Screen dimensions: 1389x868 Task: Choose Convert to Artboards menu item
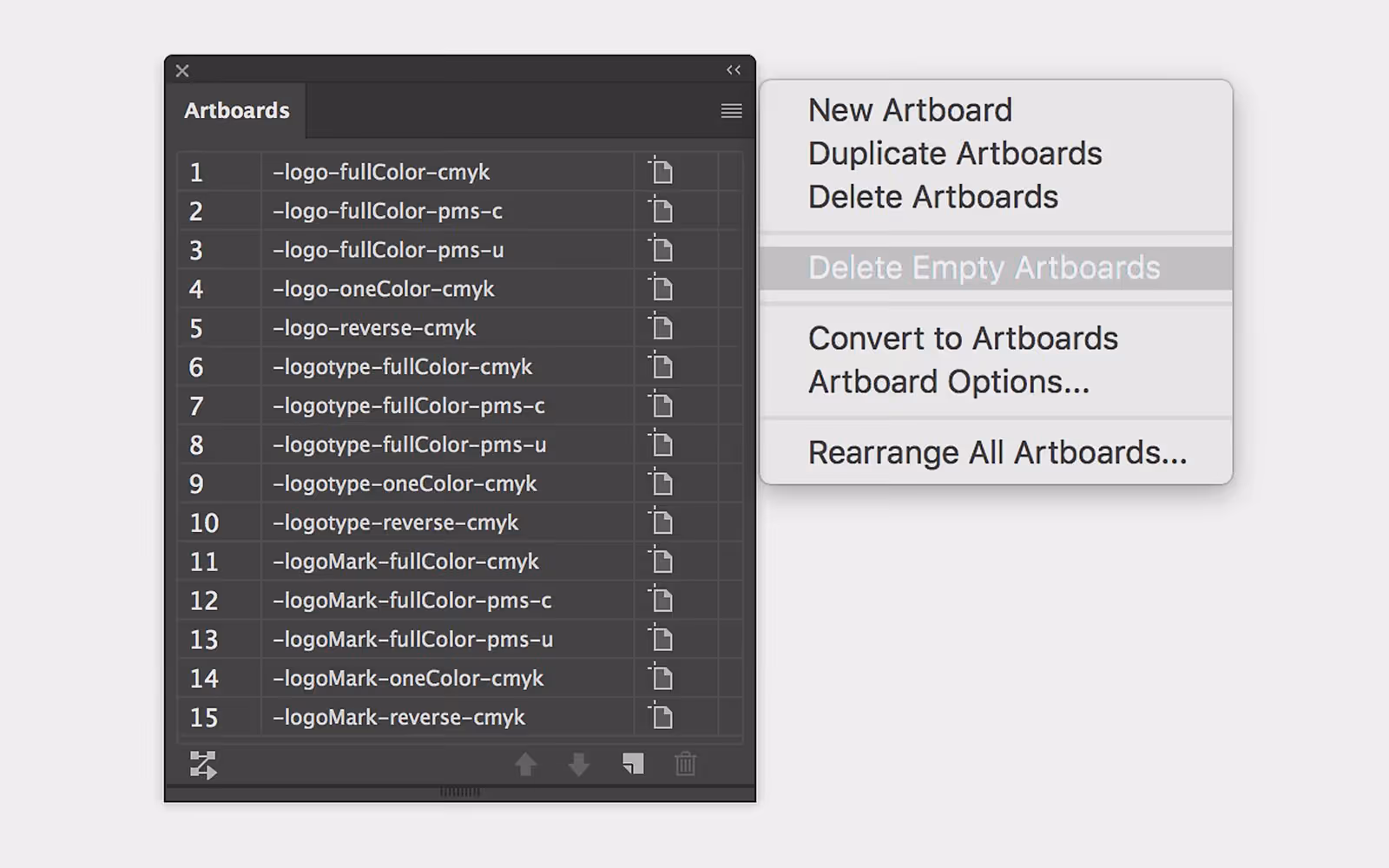[x=996, y=339]
